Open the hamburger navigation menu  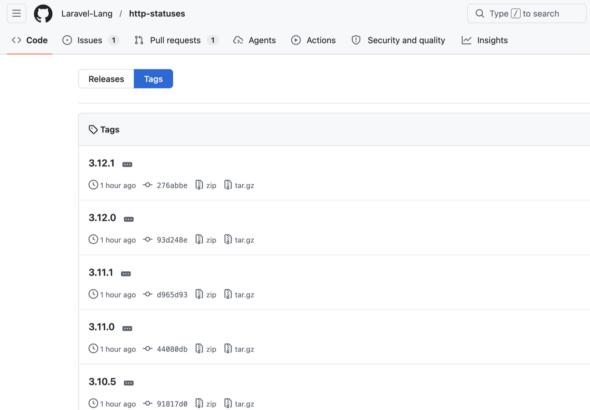17,14
